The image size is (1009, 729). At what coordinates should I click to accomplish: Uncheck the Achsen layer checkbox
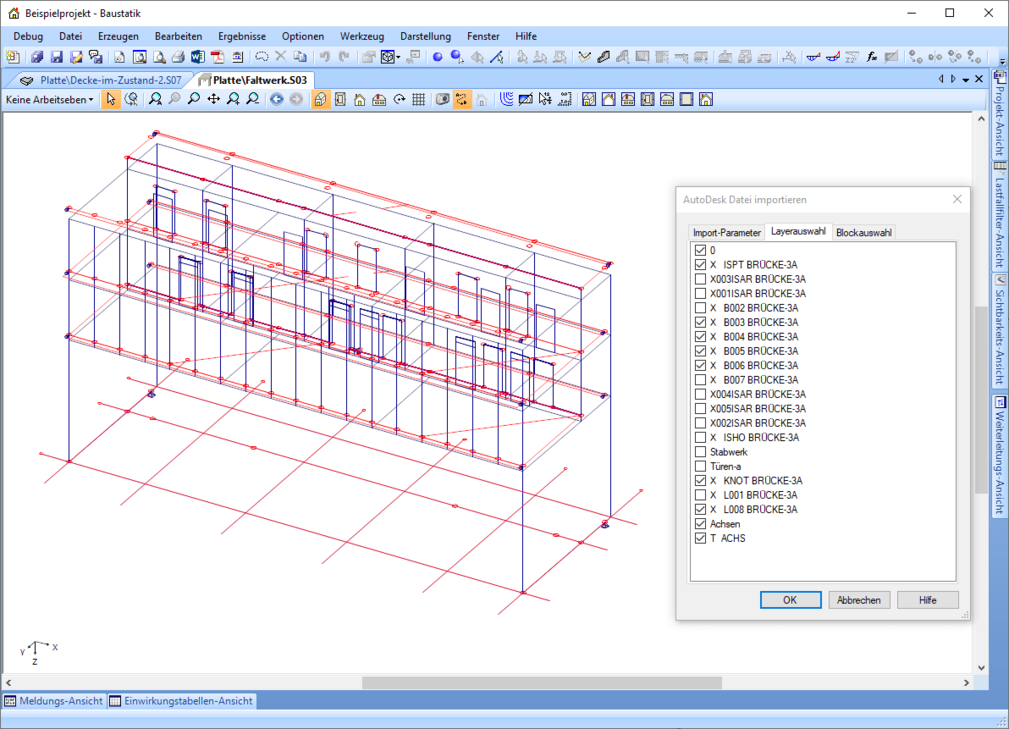click(700, 524)
